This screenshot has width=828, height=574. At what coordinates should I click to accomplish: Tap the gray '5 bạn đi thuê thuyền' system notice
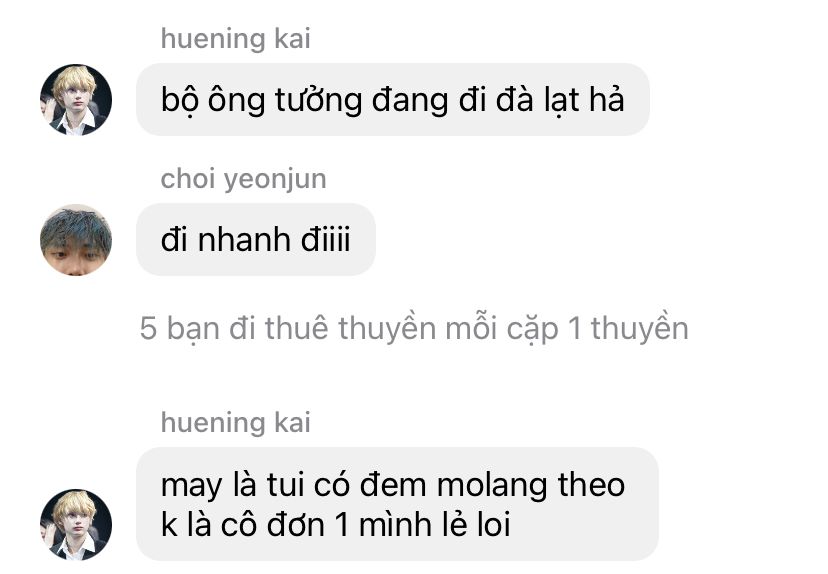pyautogui.click(x=414, y=328)
